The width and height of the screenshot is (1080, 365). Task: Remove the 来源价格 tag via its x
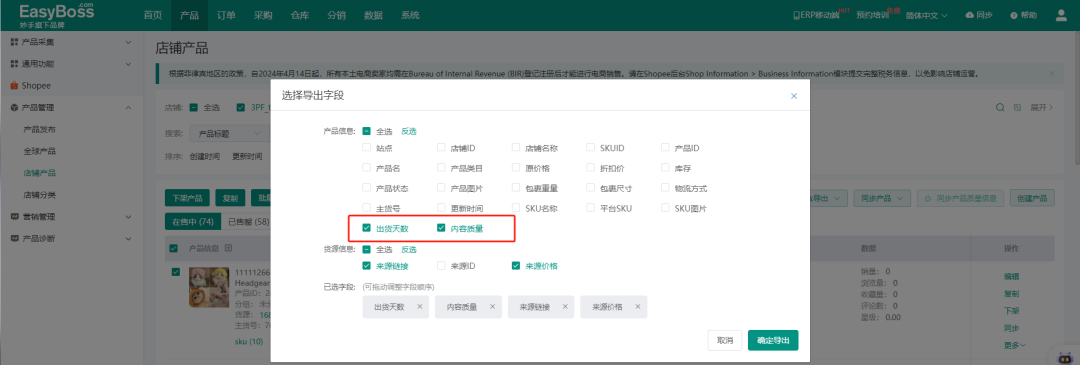coord(638,307)
